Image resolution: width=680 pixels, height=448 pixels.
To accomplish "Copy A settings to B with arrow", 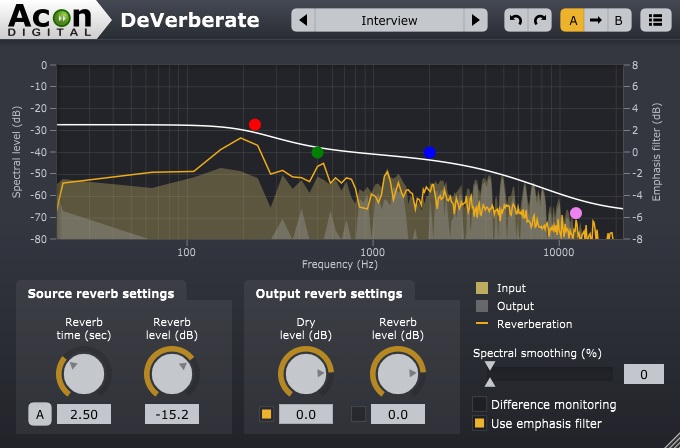I will coord(596,20).
